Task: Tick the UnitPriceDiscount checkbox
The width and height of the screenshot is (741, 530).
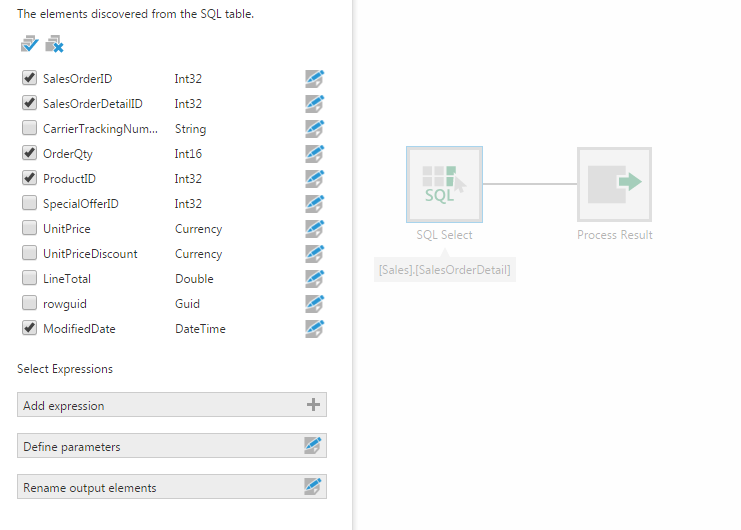Action: (x=29, y=253)
